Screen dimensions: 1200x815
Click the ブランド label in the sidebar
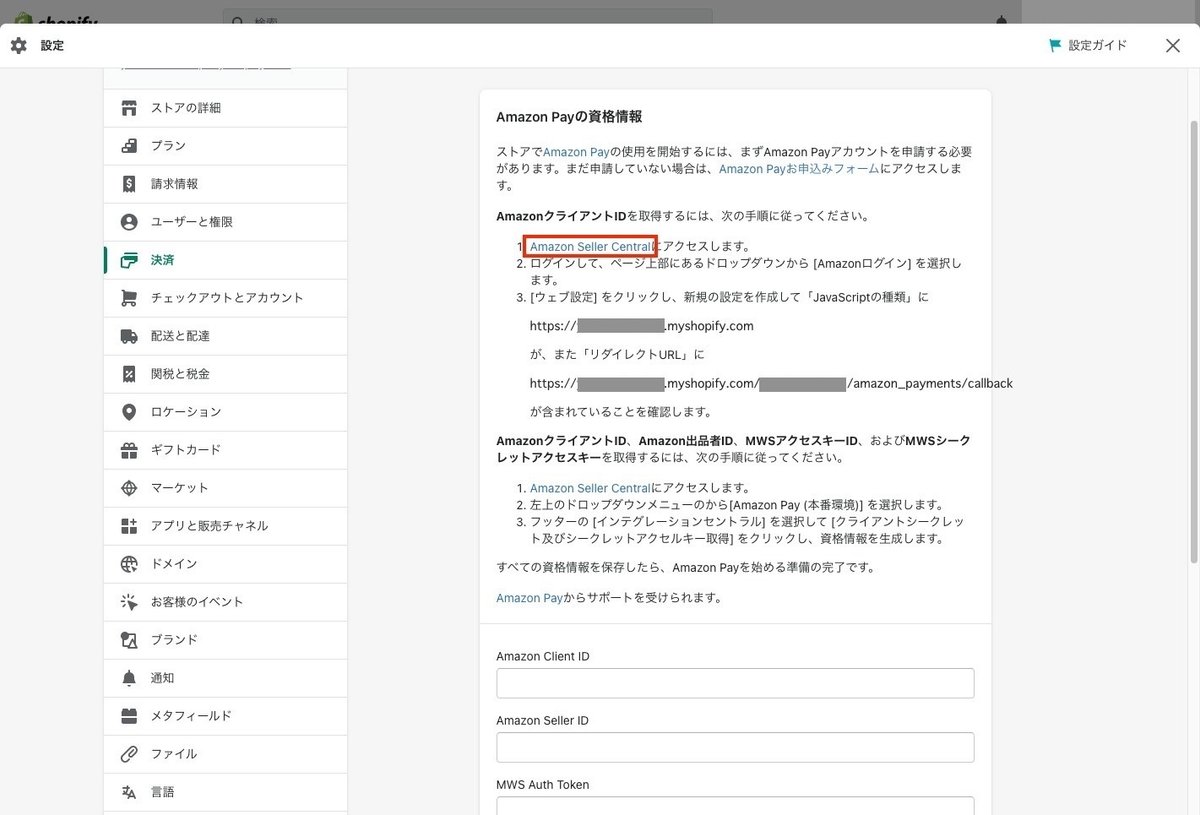click(174, 640)
